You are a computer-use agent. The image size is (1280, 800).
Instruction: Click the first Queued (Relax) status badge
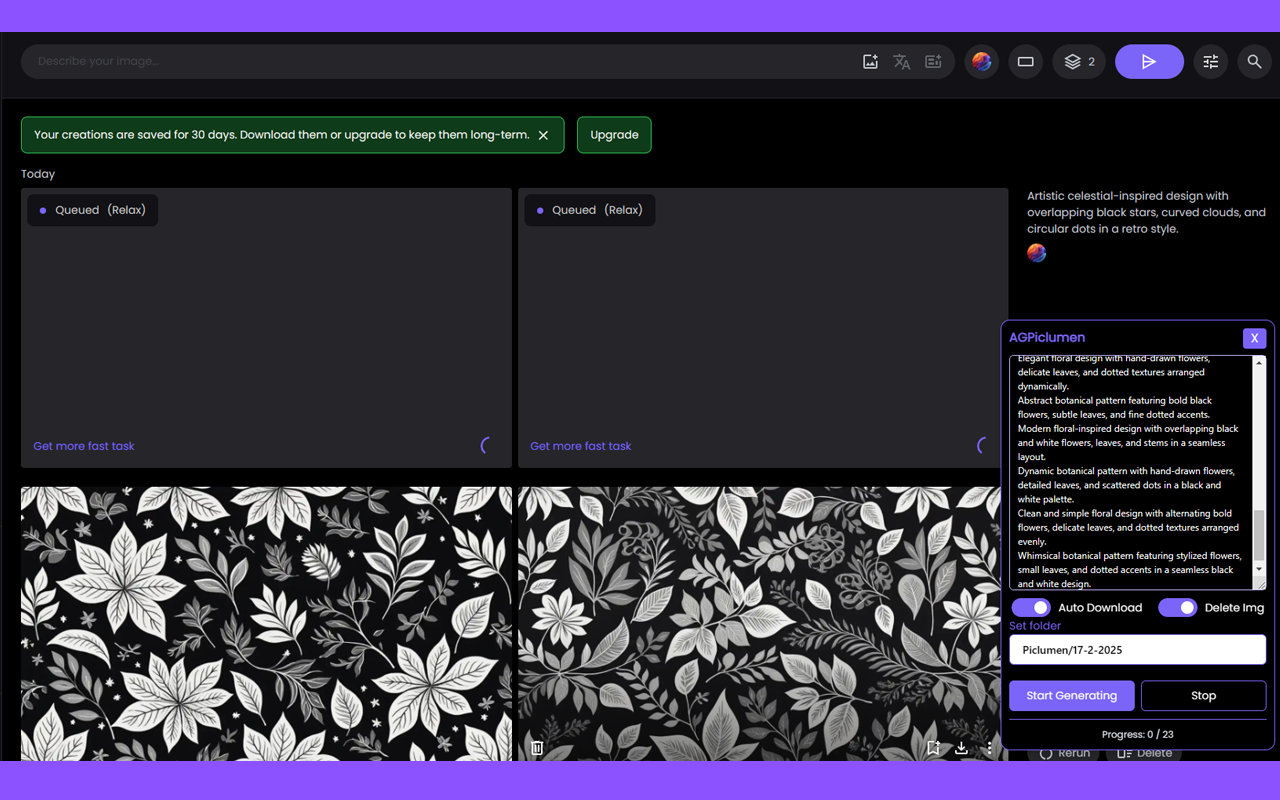(93, 210)
